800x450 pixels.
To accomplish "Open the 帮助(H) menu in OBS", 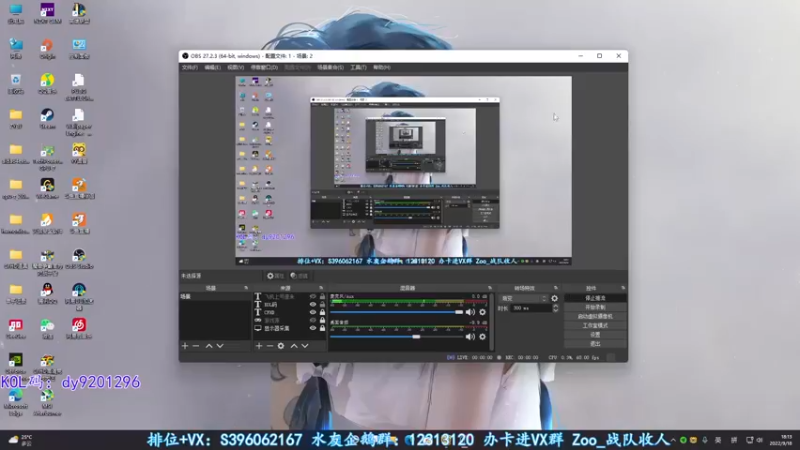I will pos(382,67).
